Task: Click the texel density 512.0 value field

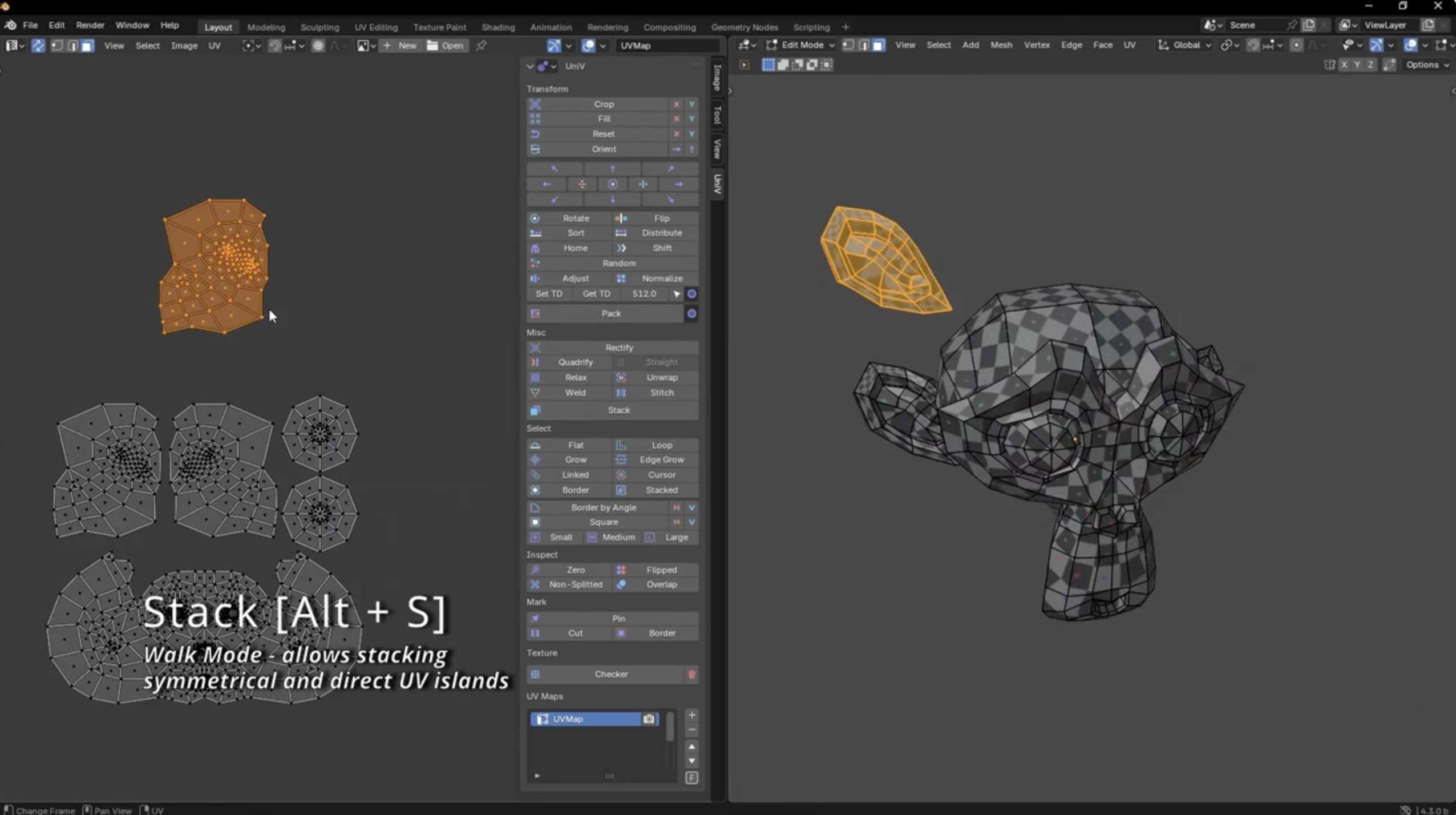Action: click(x=644, y=293)
